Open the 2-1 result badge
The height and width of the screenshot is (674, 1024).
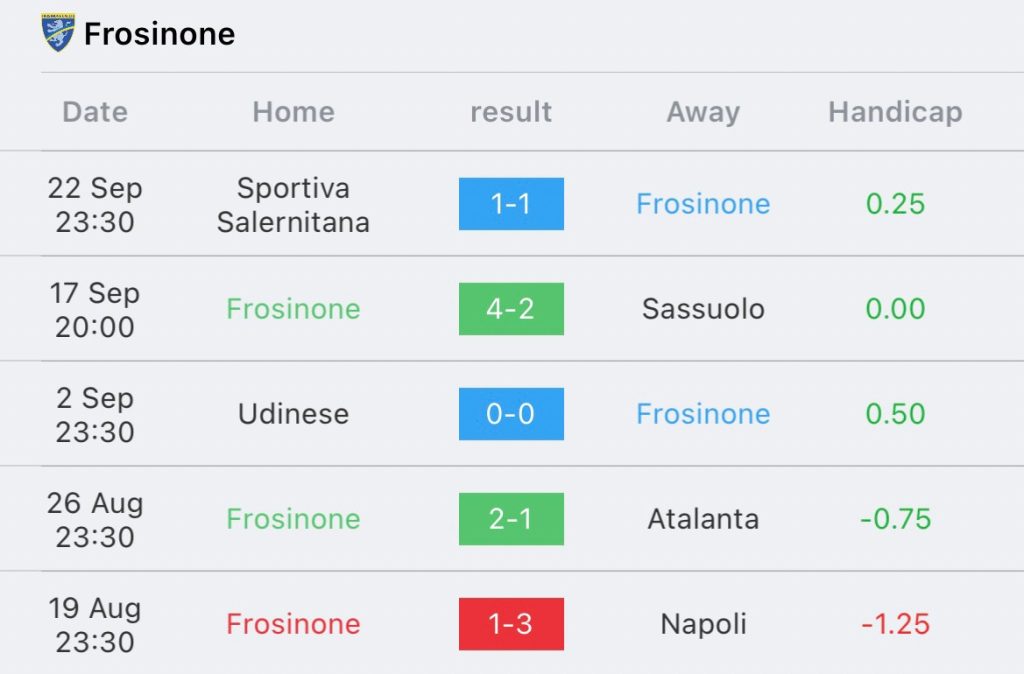[x=511, y=519]
